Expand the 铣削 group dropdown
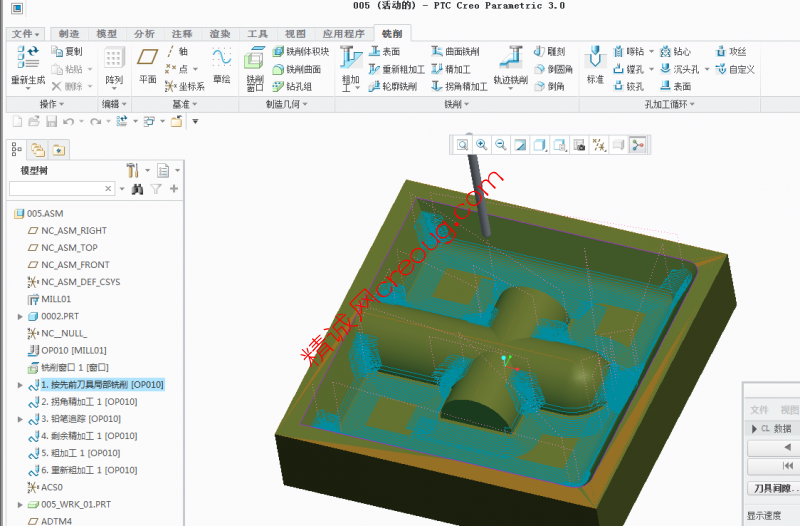Screen dimensions: 800x526 pos(457,105)
